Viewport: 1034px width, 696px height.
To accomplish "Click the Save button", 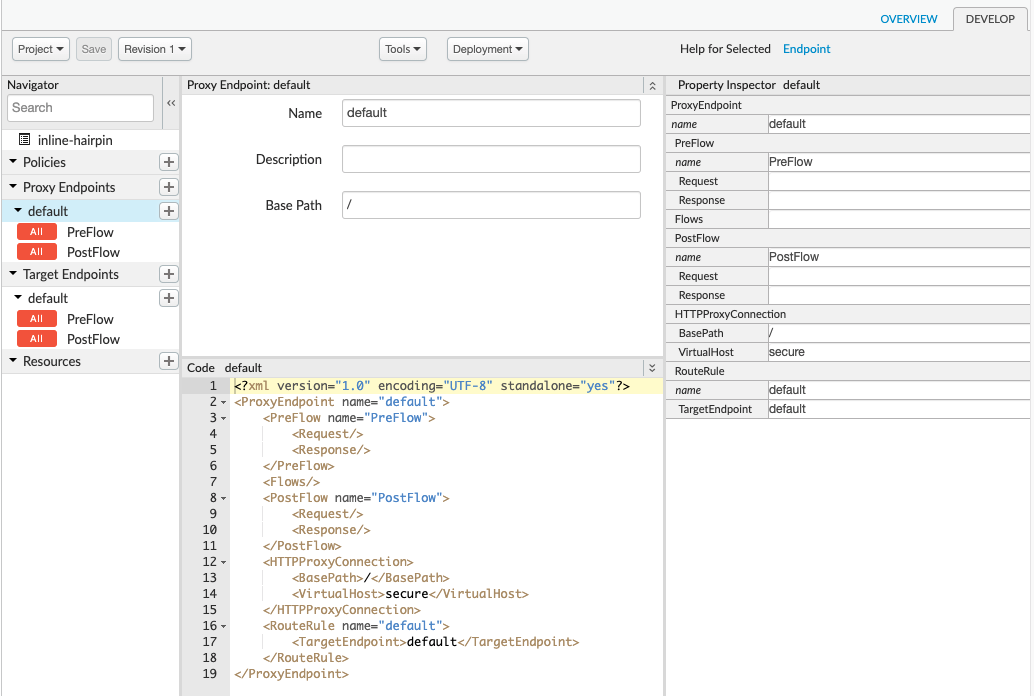I will point(94,49).
